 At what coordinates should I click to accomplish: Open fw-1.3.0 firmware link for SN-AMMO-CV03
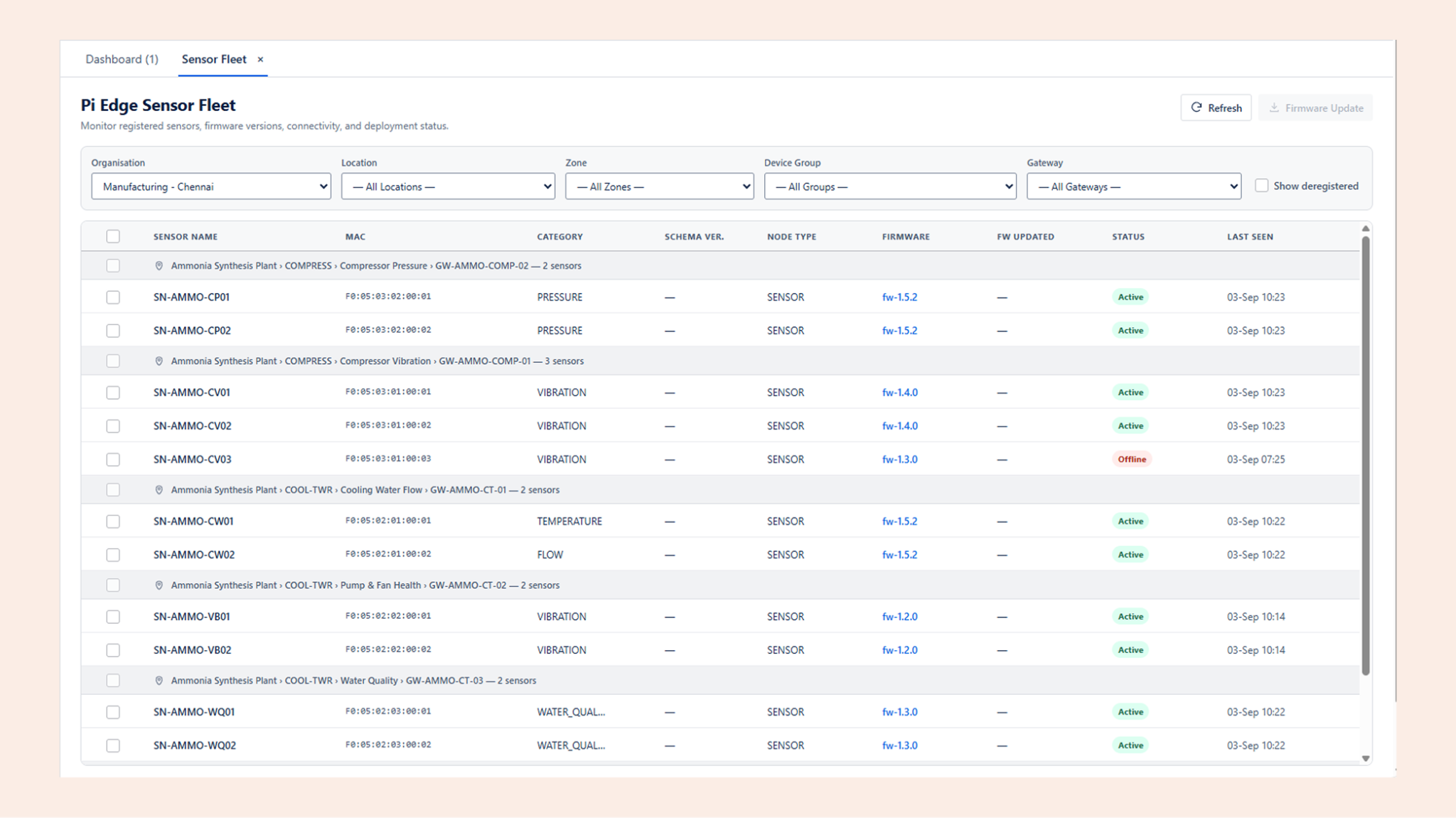(x=899, y=460)
